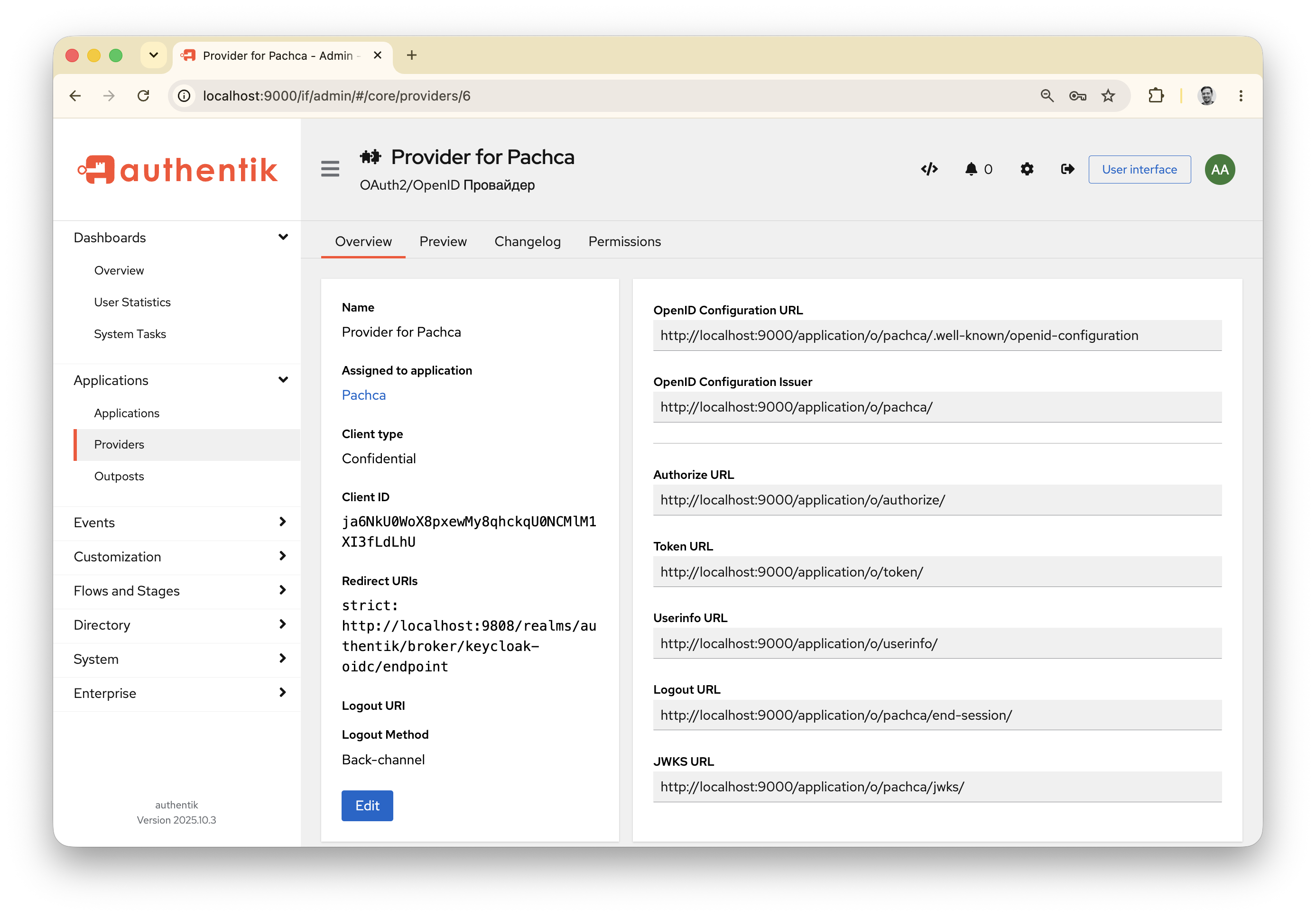Open settings via the gear icon in the header

[1027, 169]
